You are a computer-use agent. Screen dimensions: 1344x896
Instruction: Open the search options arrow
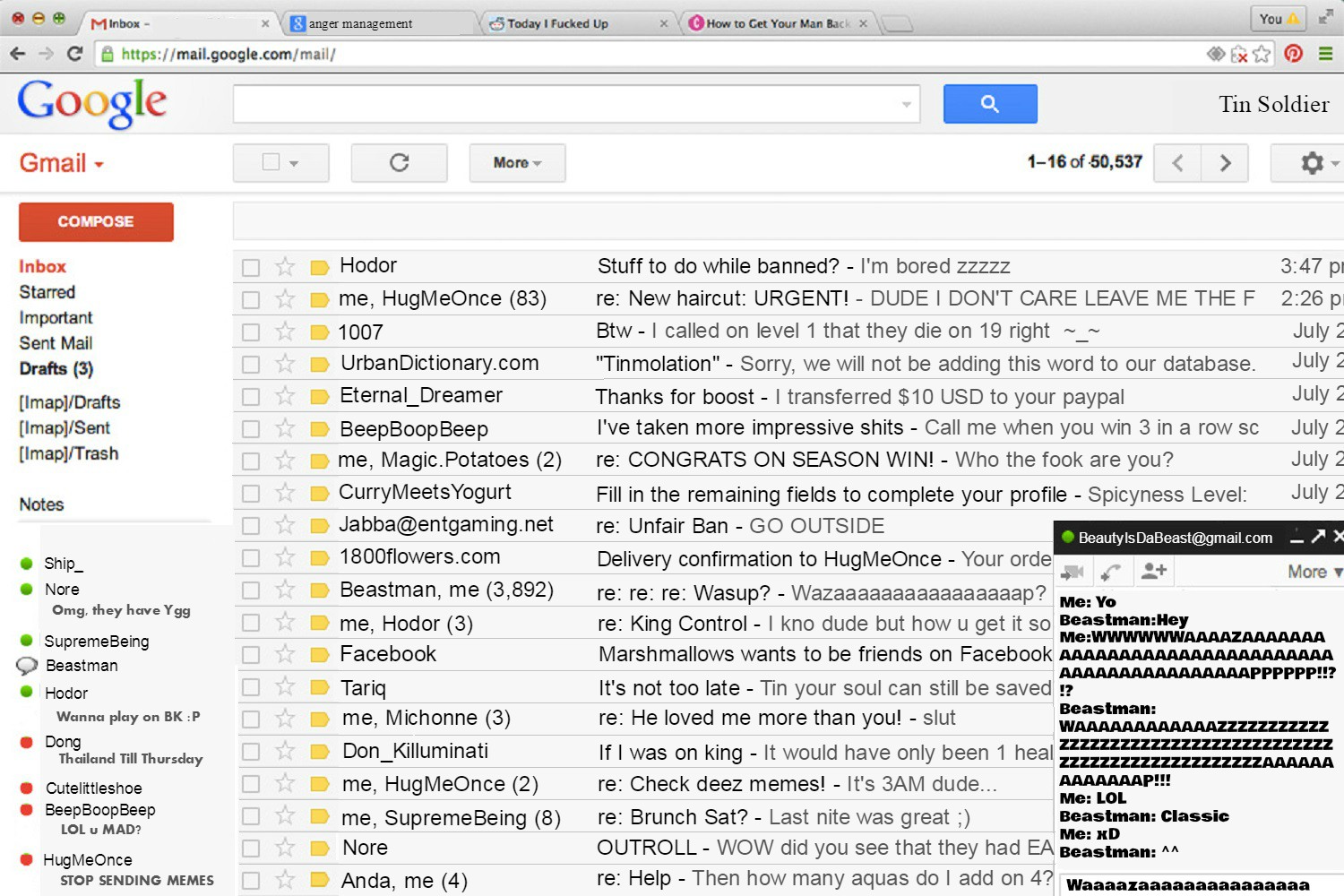906,105
